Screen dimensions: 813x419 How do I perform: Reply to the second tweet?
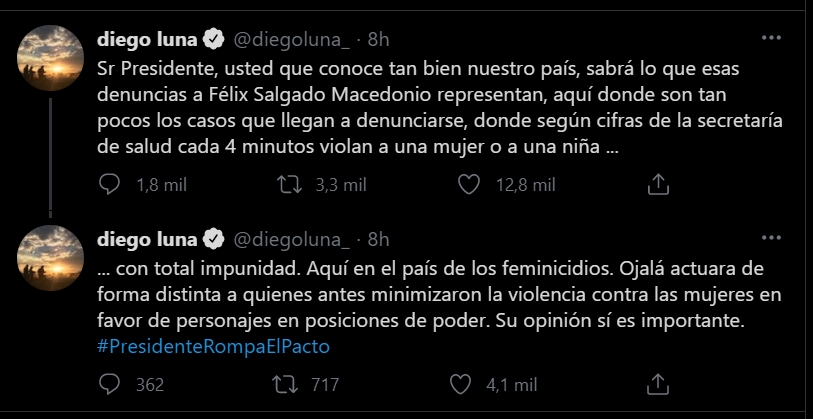(x=112, y=384)
